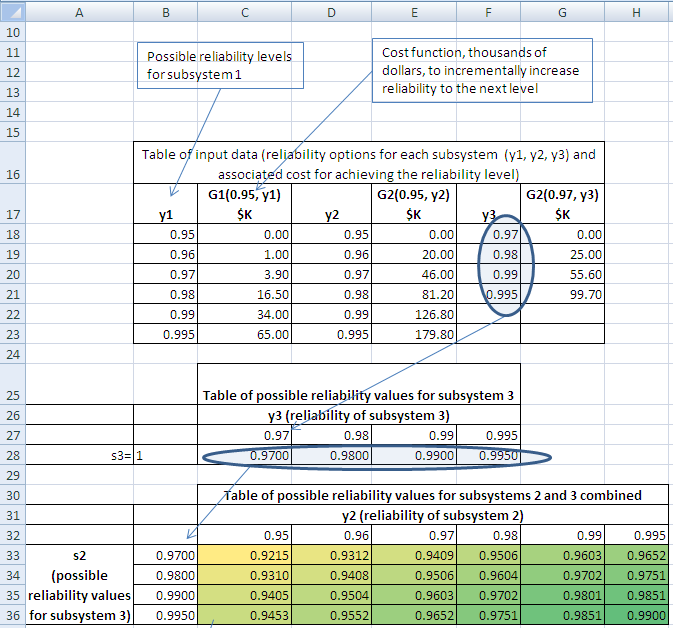The width and height of the screenshot is (673, 628).
Task: Select the dark green 0.9900 cell in row 36
Action: 637,615
